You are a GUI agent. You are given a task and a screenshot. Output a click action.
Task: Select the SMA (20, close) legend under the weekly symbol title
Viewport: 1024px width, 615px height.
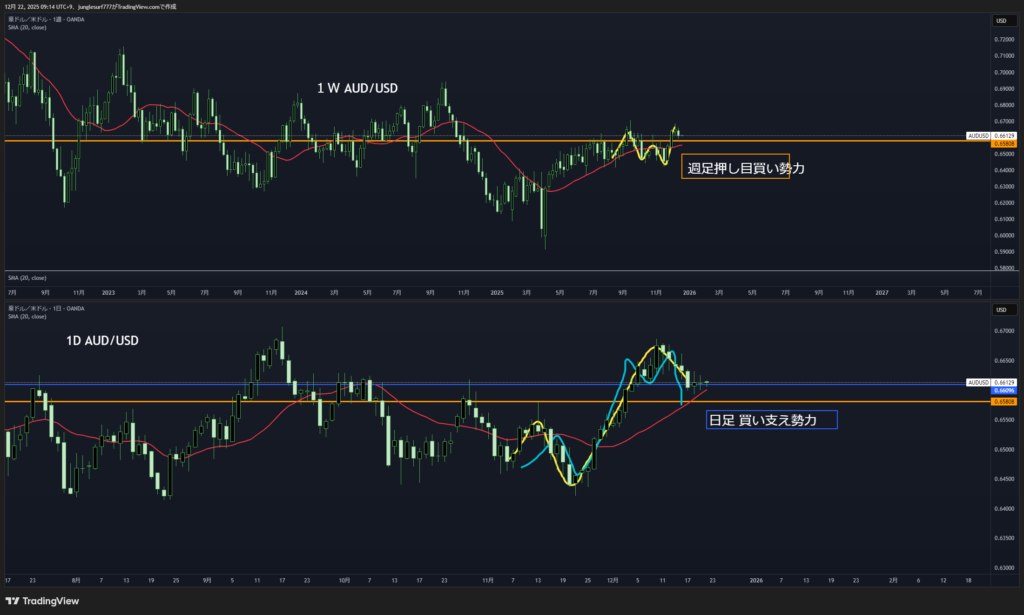27,27
